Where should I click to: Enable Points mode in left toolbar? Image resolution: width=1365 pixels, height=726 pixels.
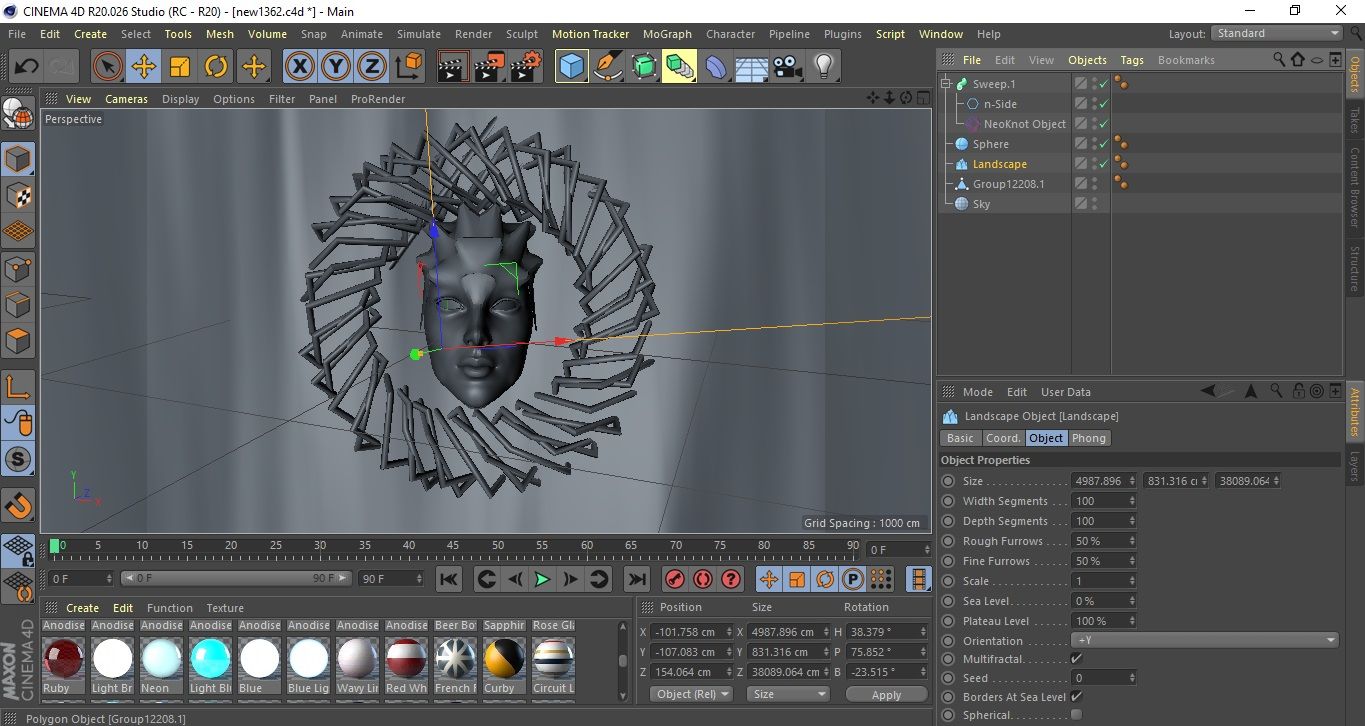[18, 269]
